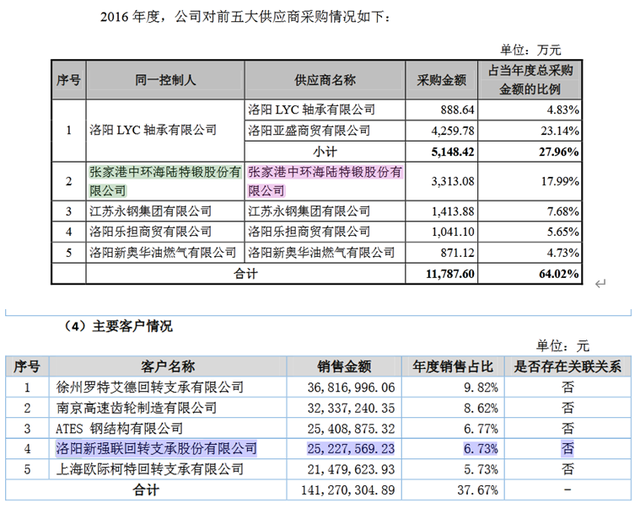Click the '序号' header in customer table
Screen dimensions: 640x508
click(x=27, y=366)
